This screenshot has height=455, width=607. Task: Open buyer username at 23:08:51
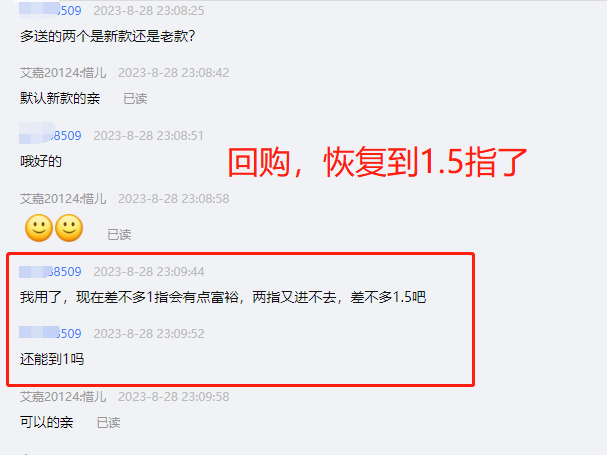tap(50, 136)
